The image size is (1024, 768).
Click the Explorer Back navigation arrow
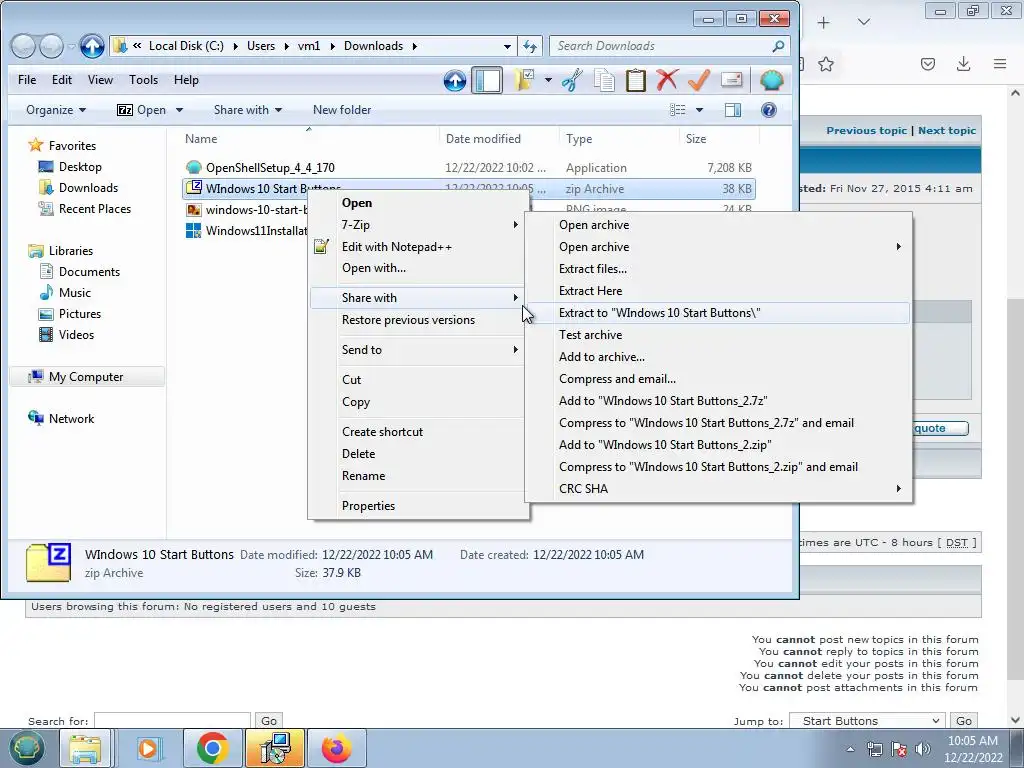[x=24, y=46]
